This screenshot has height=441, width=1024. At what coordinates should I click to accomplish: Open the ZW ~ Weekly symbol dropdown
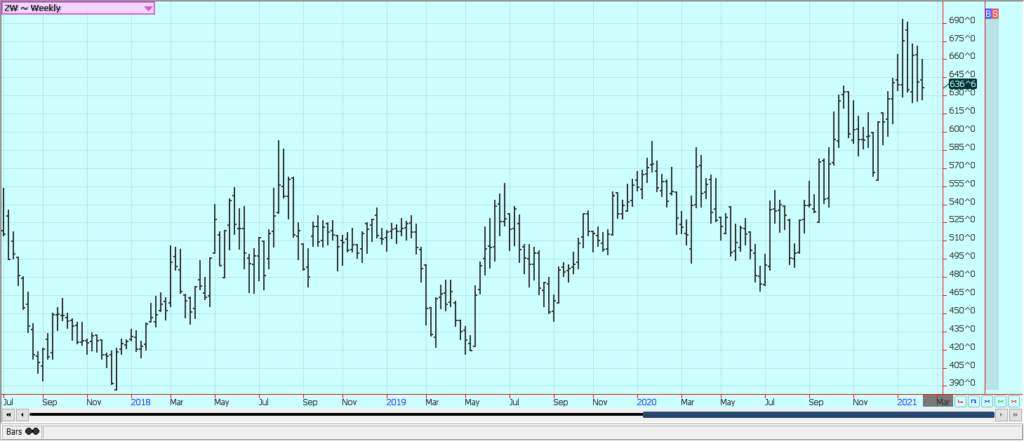coord(78,8)
